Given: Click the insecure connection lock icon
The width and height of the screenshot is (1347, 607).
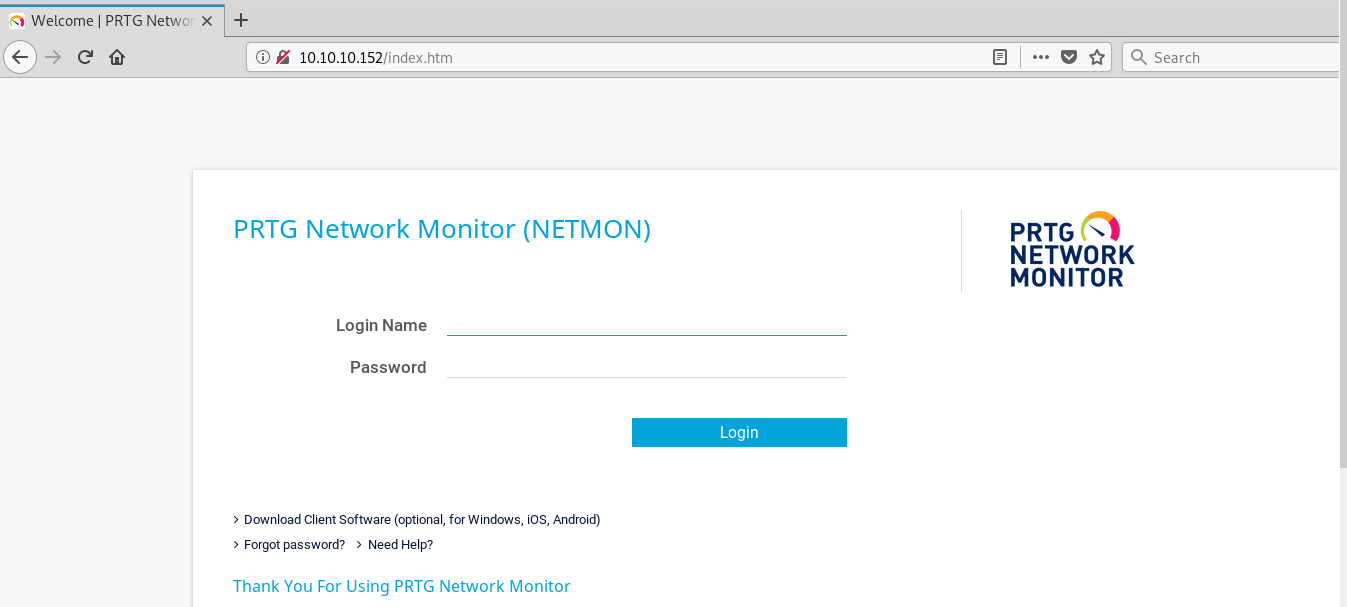Looking at the screenshot, I should pos(283,57).
